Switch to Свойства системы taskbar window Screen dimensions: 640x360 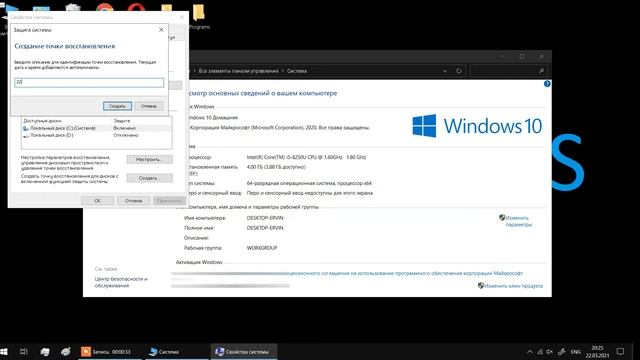(244, 351)
